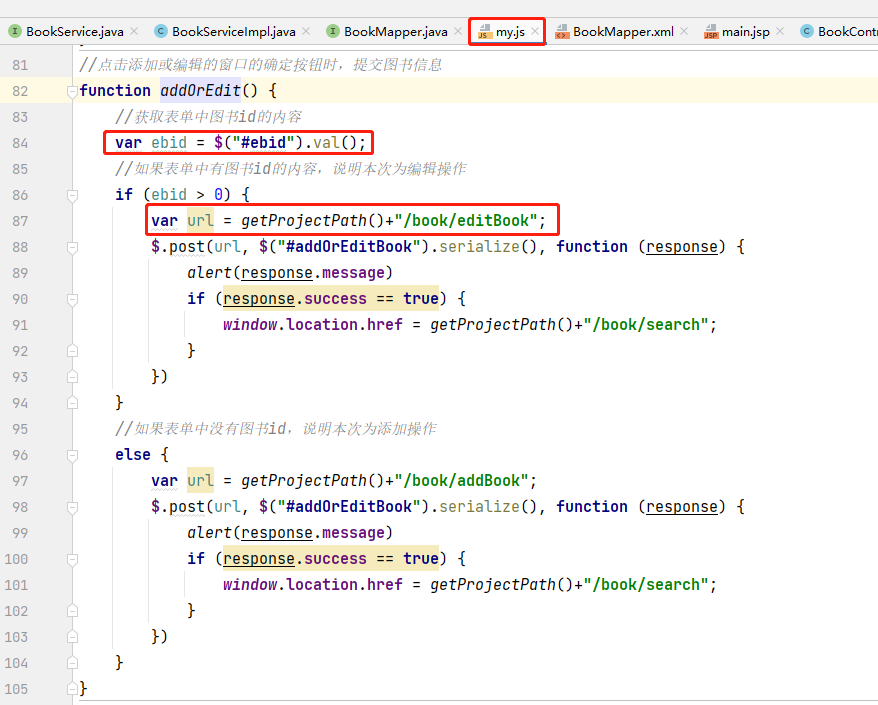
Task: Close the BookMapper.java tab
Action: point(457,31)
